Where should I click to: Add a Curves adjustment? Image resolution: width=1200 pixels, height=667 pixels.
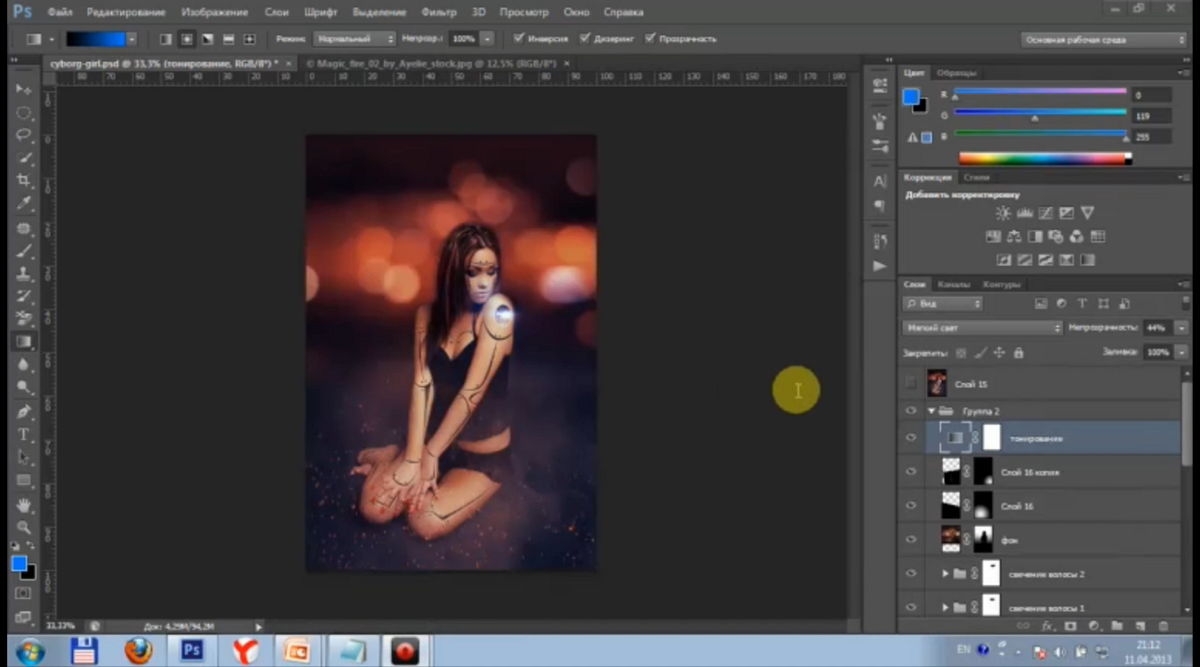[1045, 213]
